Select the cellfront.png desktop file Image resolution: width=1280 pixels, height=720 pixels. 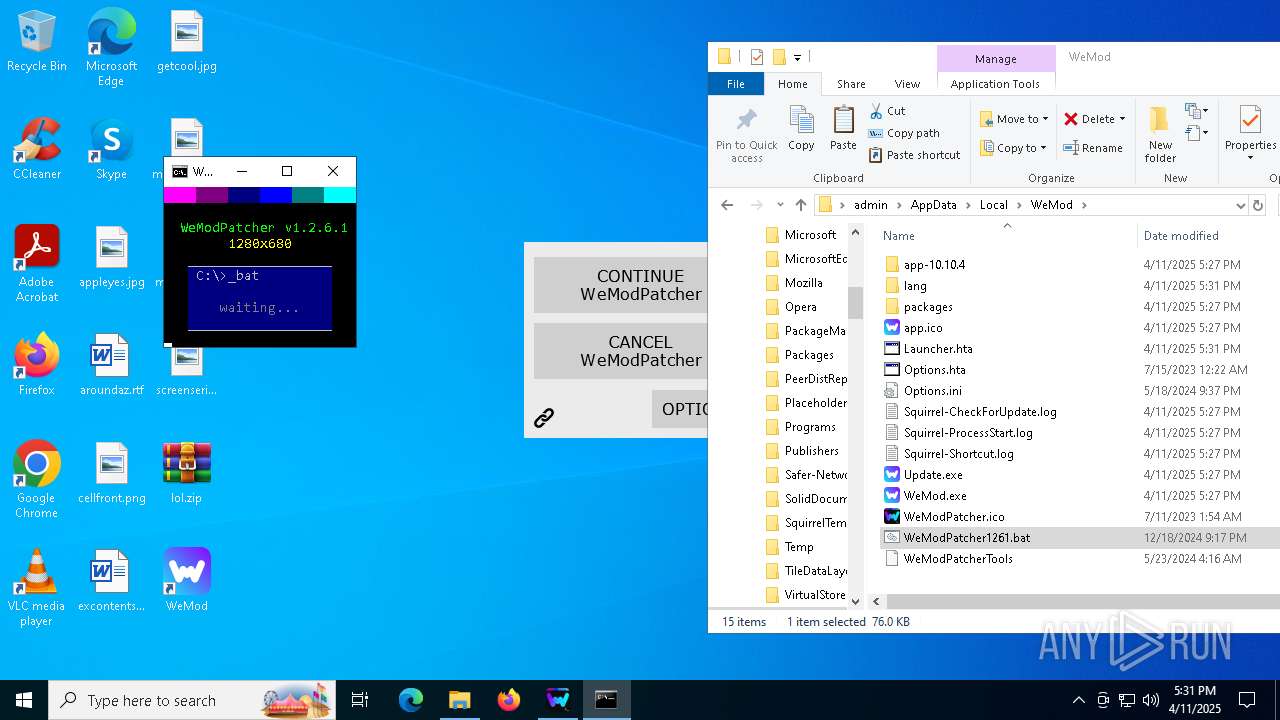(x=112, y=474)
